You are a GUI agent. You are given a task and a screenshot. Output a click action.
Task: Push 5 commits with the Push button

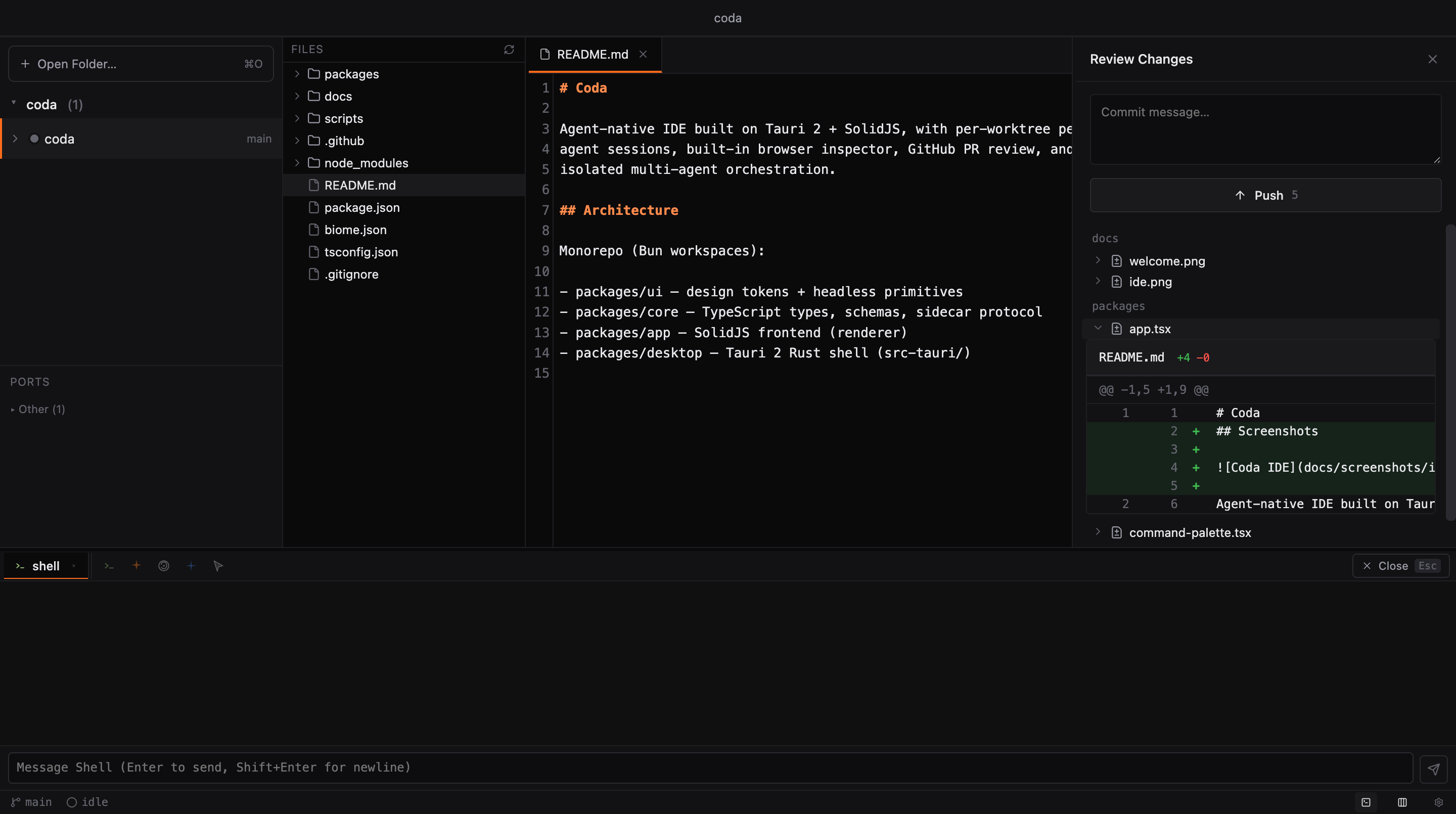point(1265,196)
